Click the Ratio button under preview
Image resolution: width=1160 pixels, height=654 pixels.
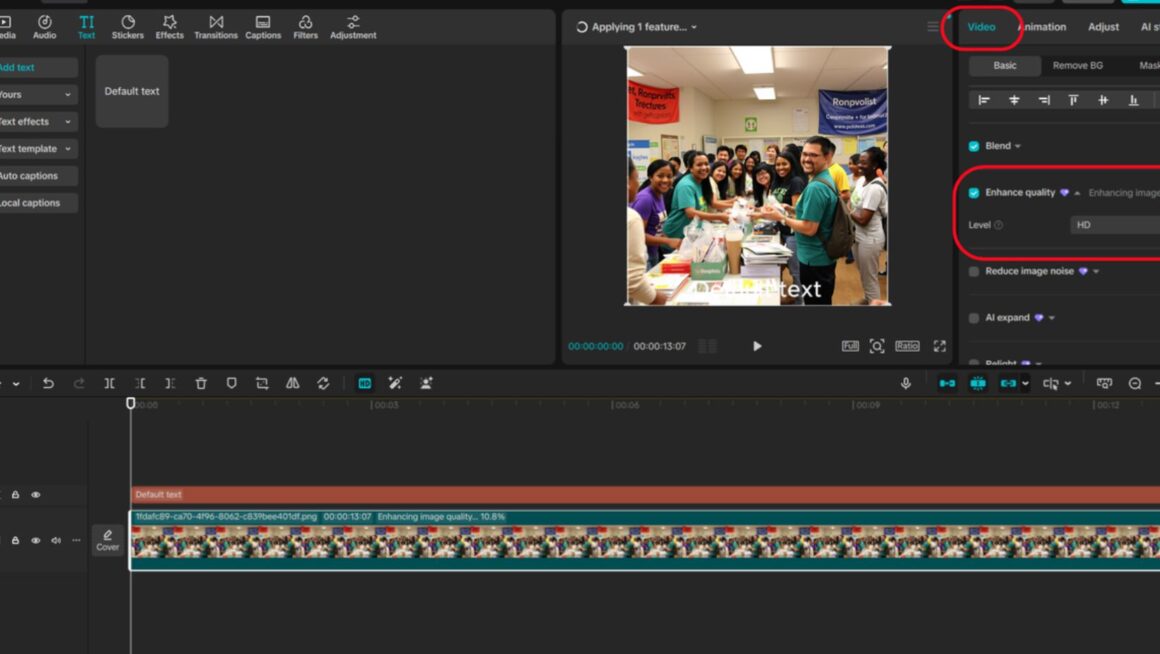point(907,346)
